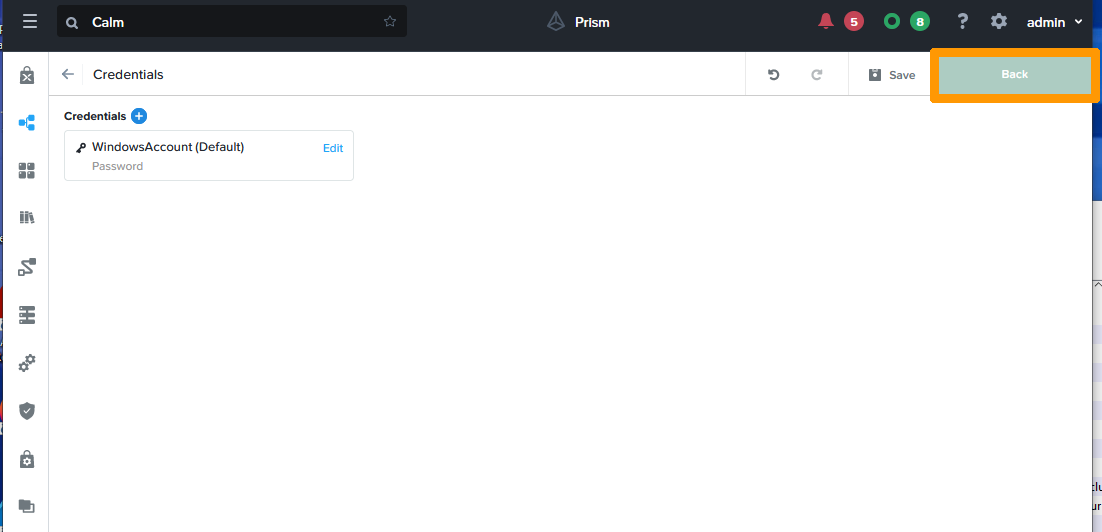Edit the WindowsAccount credential
The width and height of the screenshot is (1102, 532).
332,148
